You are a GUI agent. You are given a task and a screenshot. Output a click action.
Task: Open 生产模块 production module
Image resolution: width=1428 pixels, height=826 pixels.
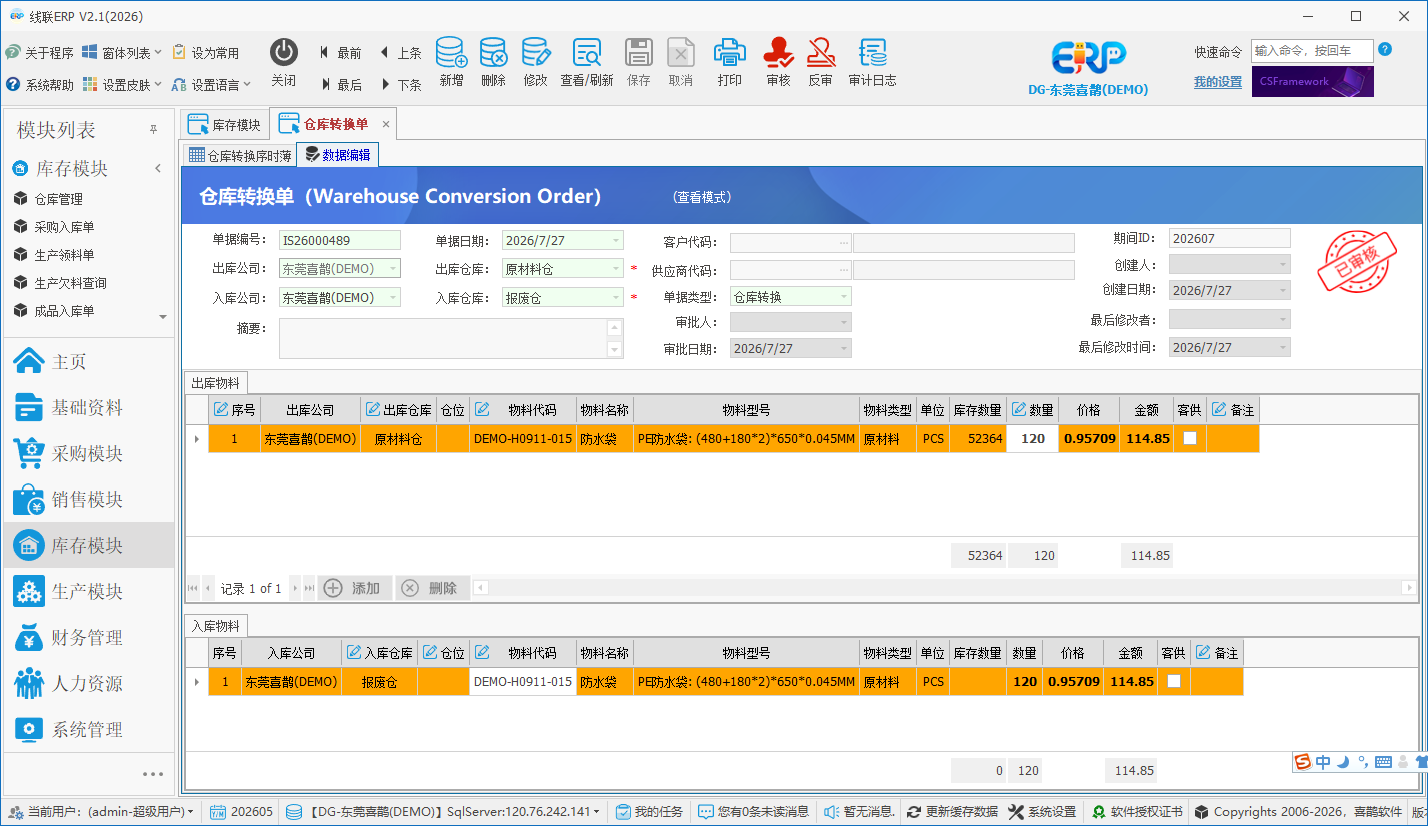click(x=88, y=592)
